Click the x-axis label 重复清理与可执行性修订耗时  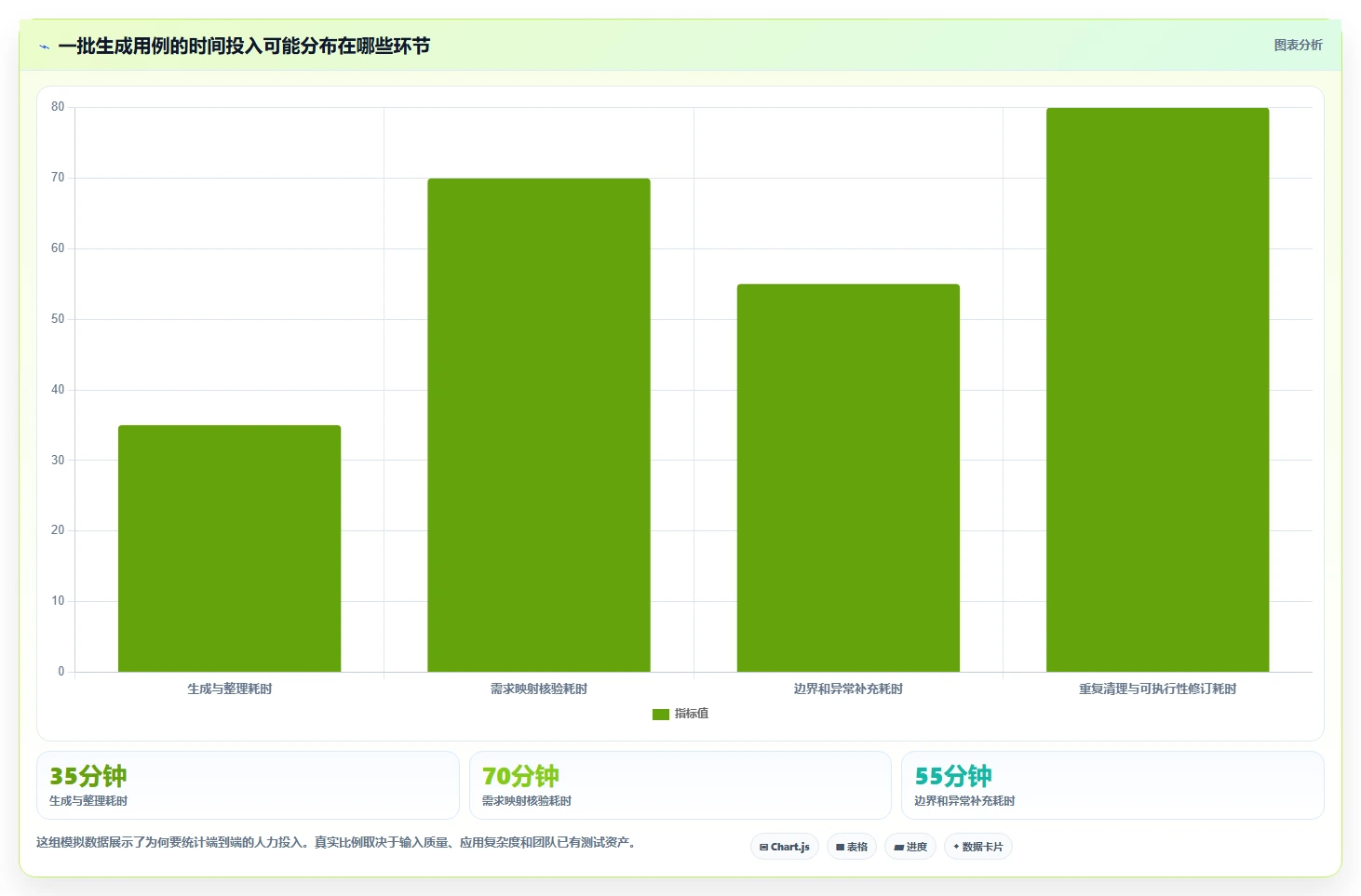tap(1157, 689)
